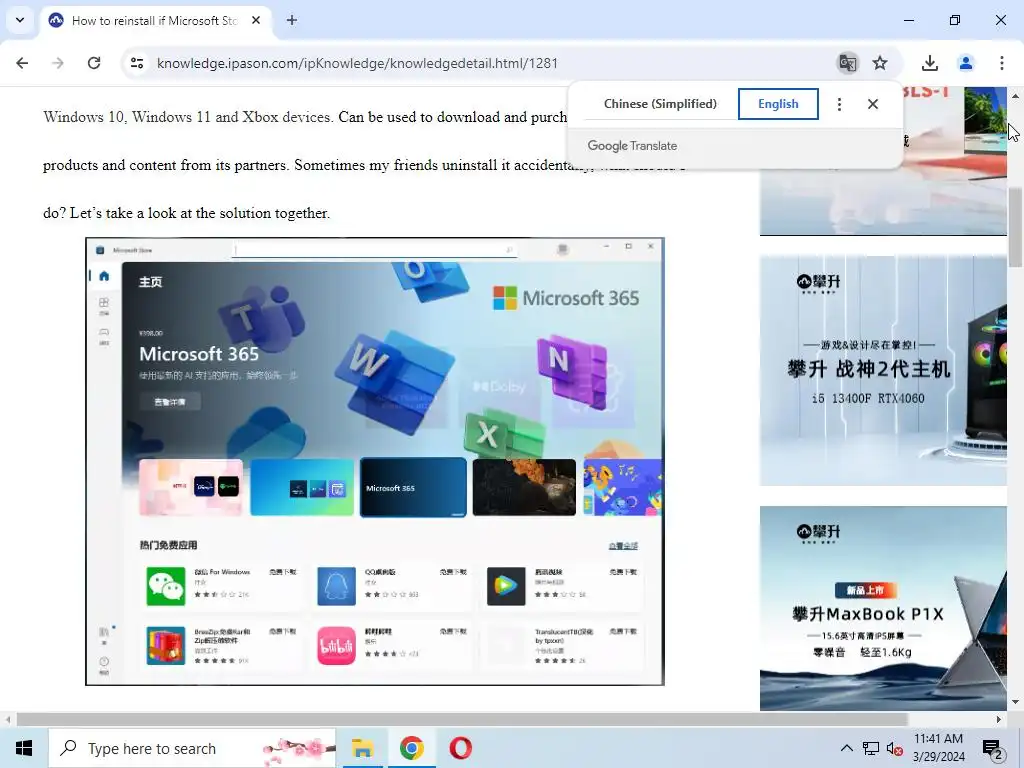View site information icon in address bar
Screen dimensions: 1024x768
[137, 63]
